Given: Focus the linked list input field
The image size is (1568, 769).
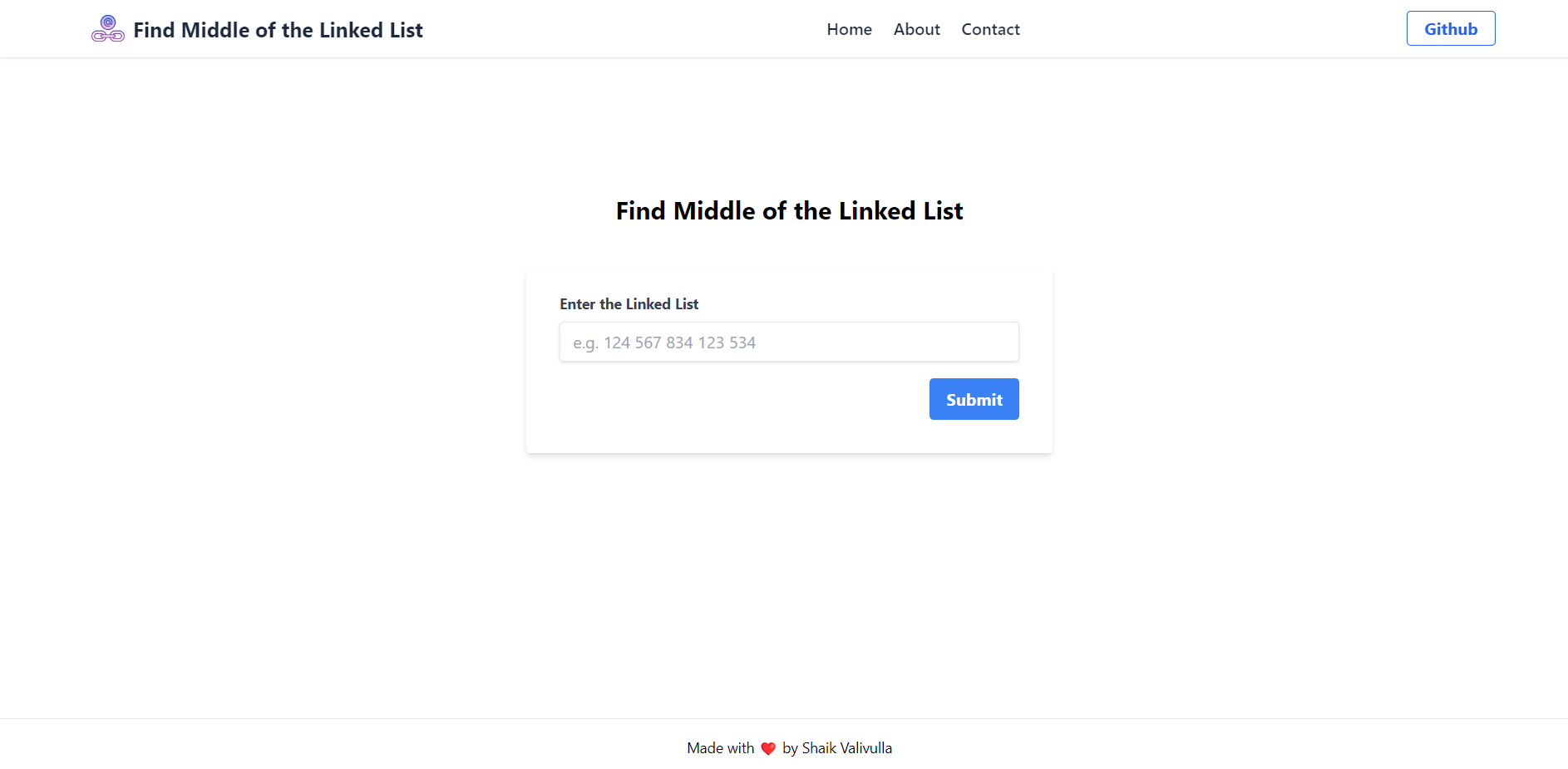Looking at the screenshot, I should coord(788,342).
